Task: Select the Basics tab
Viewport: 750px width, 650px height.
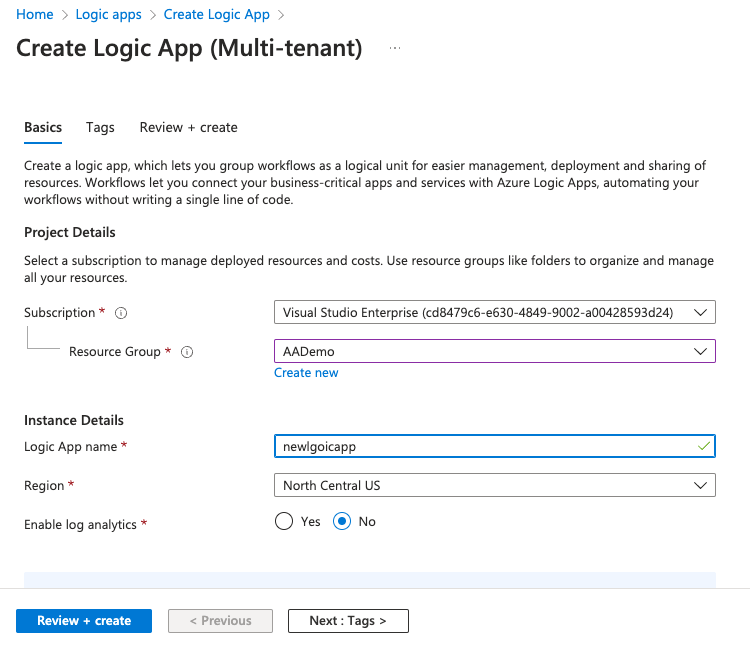Action: point(43,127)
